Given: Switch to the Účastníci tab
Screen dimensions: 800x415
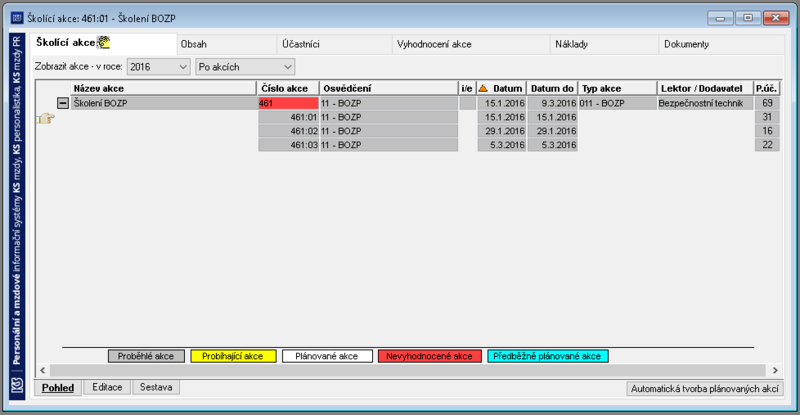Looking at the screenshot, I should point(334,44).
